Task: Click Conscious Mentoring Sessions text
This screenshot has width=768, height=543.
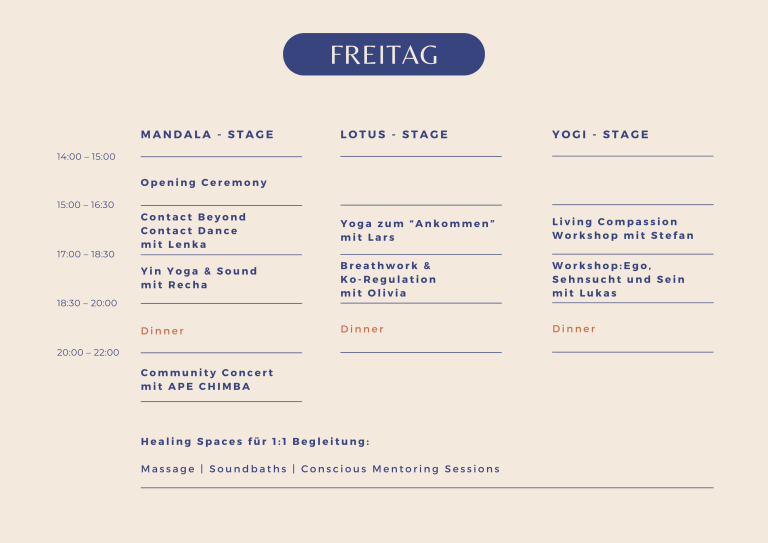Action: point(401,469)
